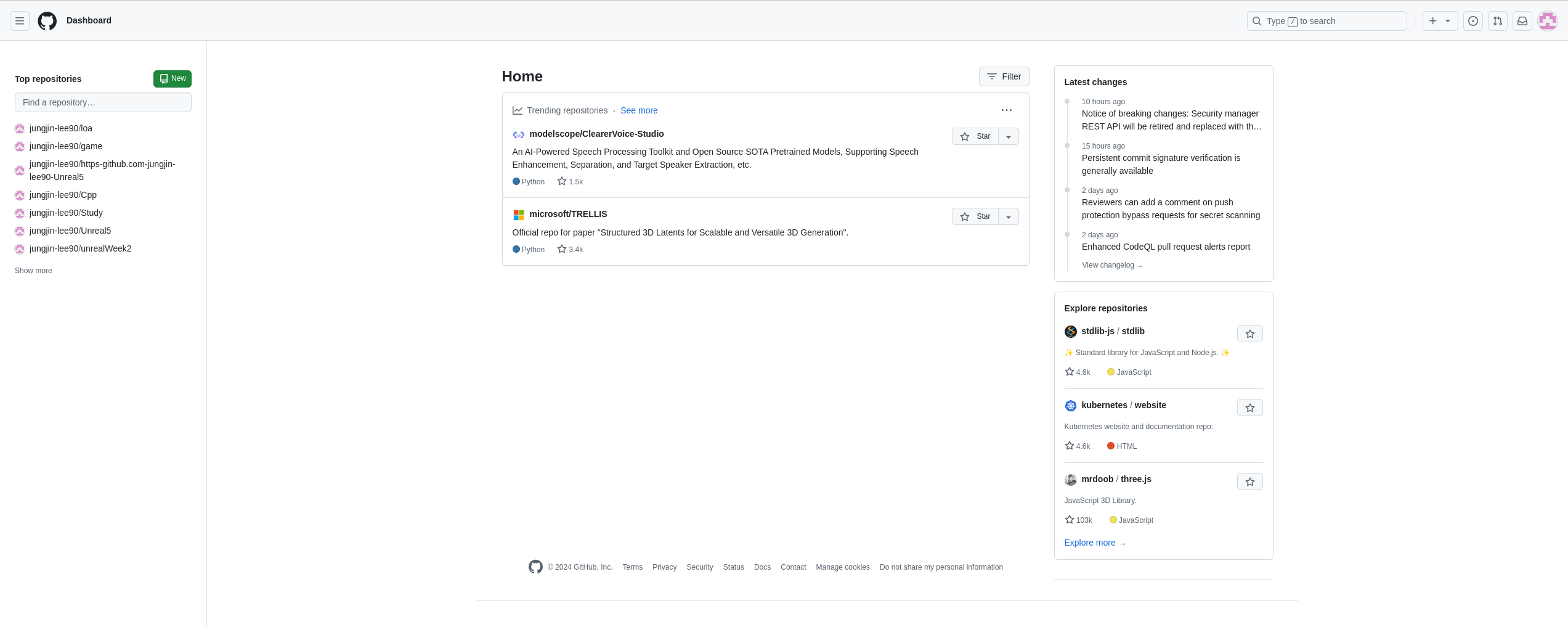The image size is (1568, 627).
Task: Click View changelog link
Action: coord(1112,265)
